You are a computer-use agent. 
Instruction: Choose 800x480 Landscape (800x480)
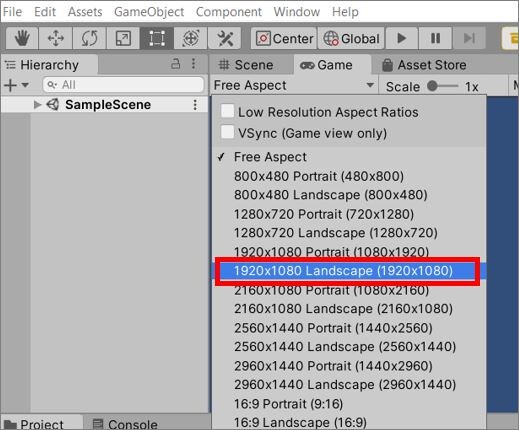click(x=349, y=195)
